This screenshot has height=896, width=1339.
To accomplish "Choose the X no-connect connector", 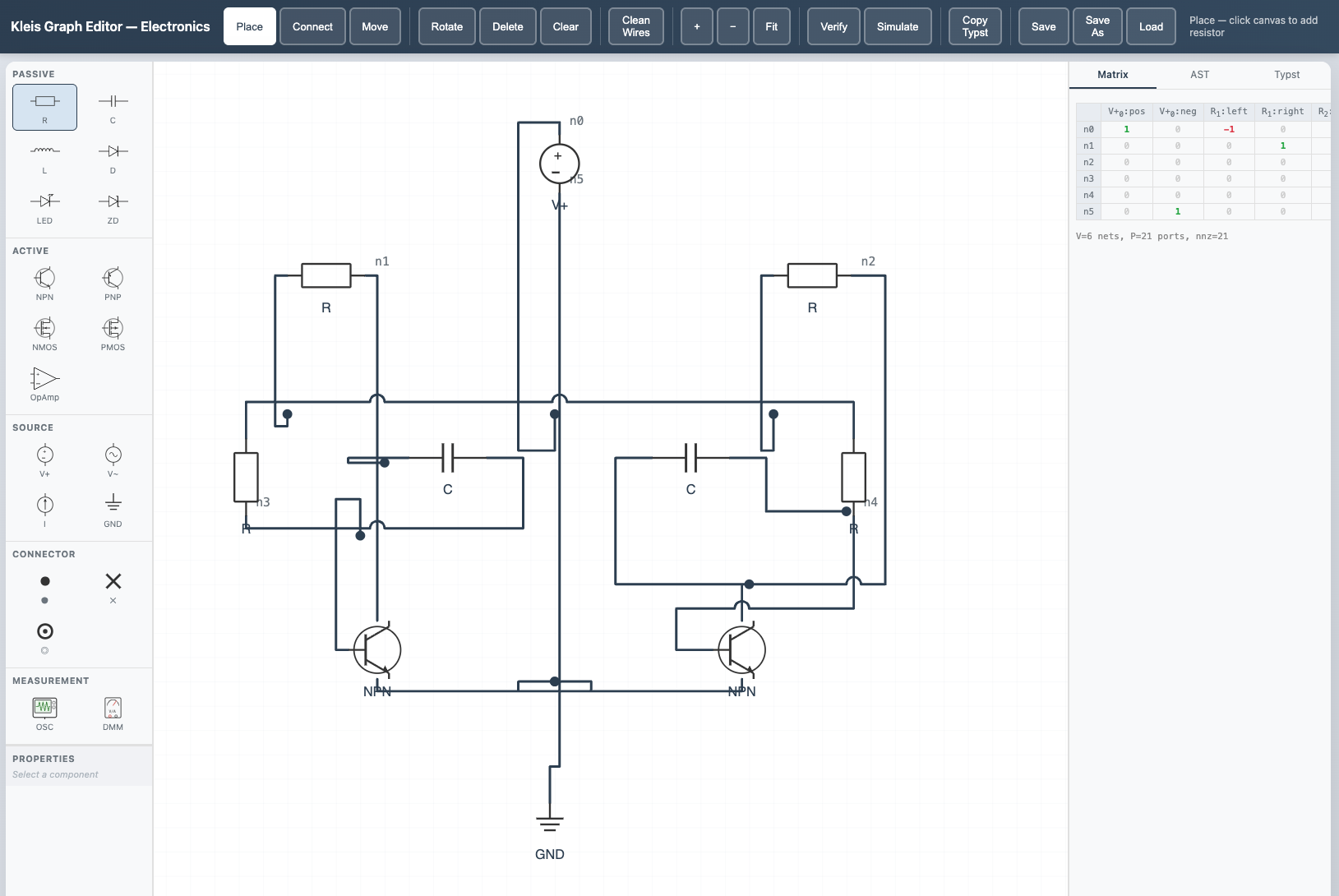I will [113, 587].
